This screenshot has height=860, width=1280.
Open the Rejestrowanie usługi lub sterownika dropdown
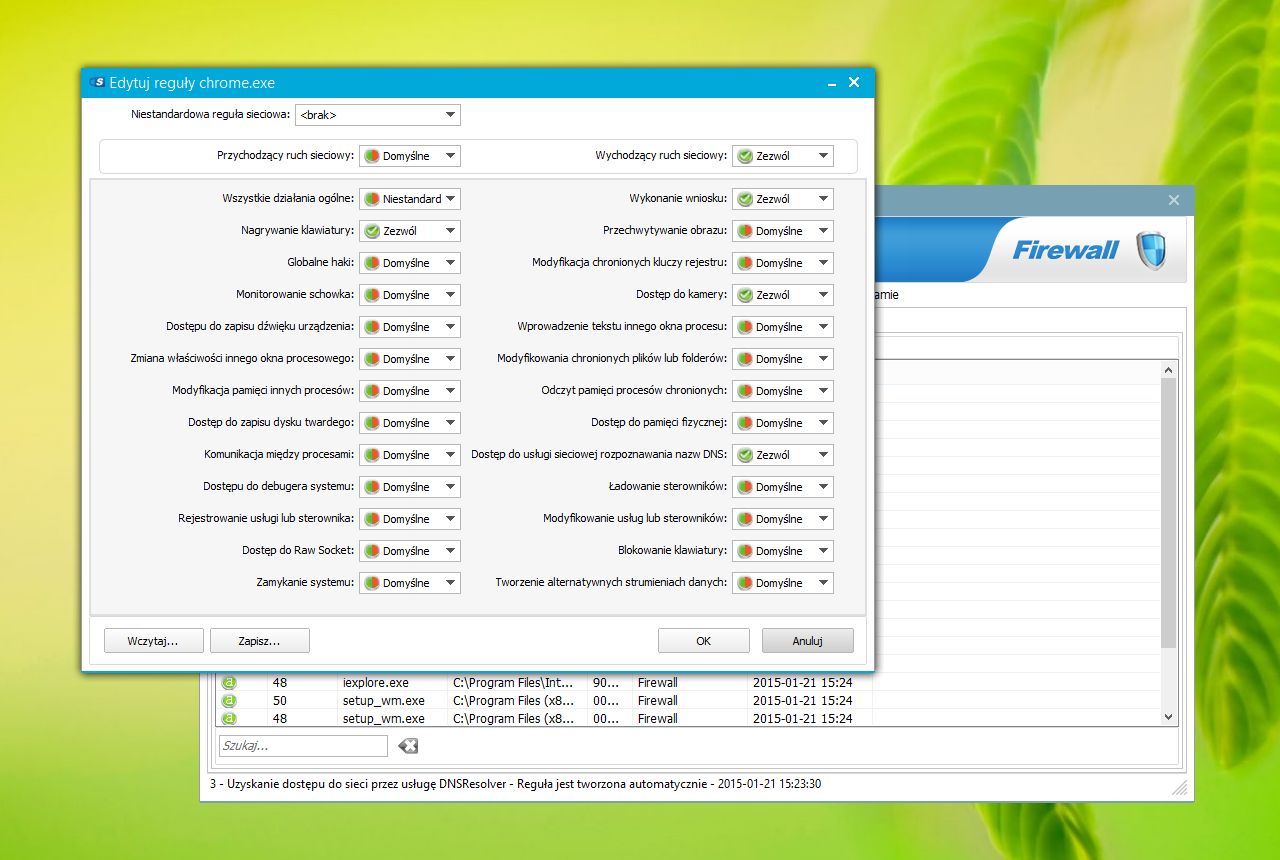[x=410, y=519]
